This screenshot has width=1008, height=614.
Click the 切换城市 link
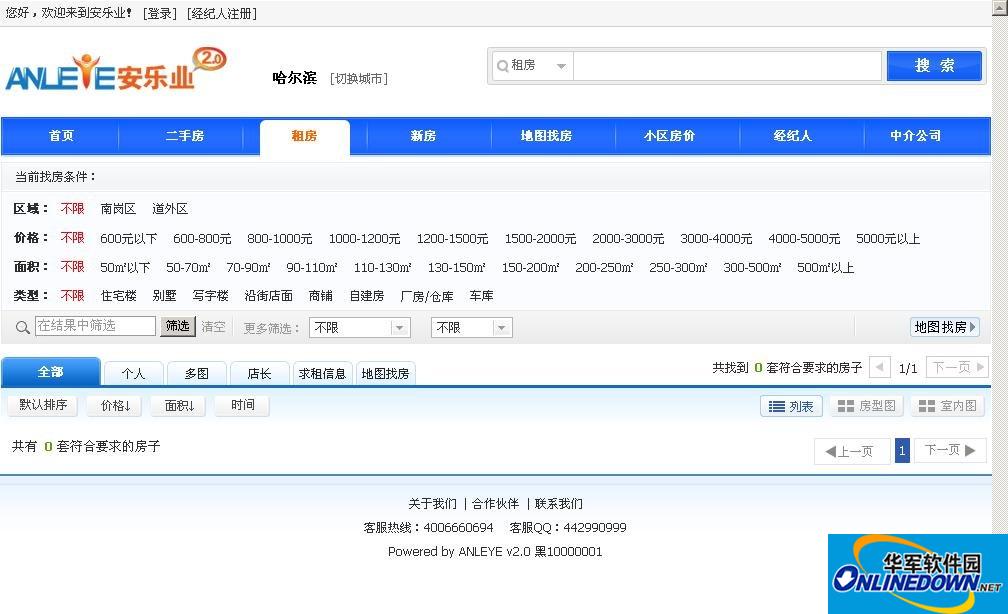pos(358,79)
